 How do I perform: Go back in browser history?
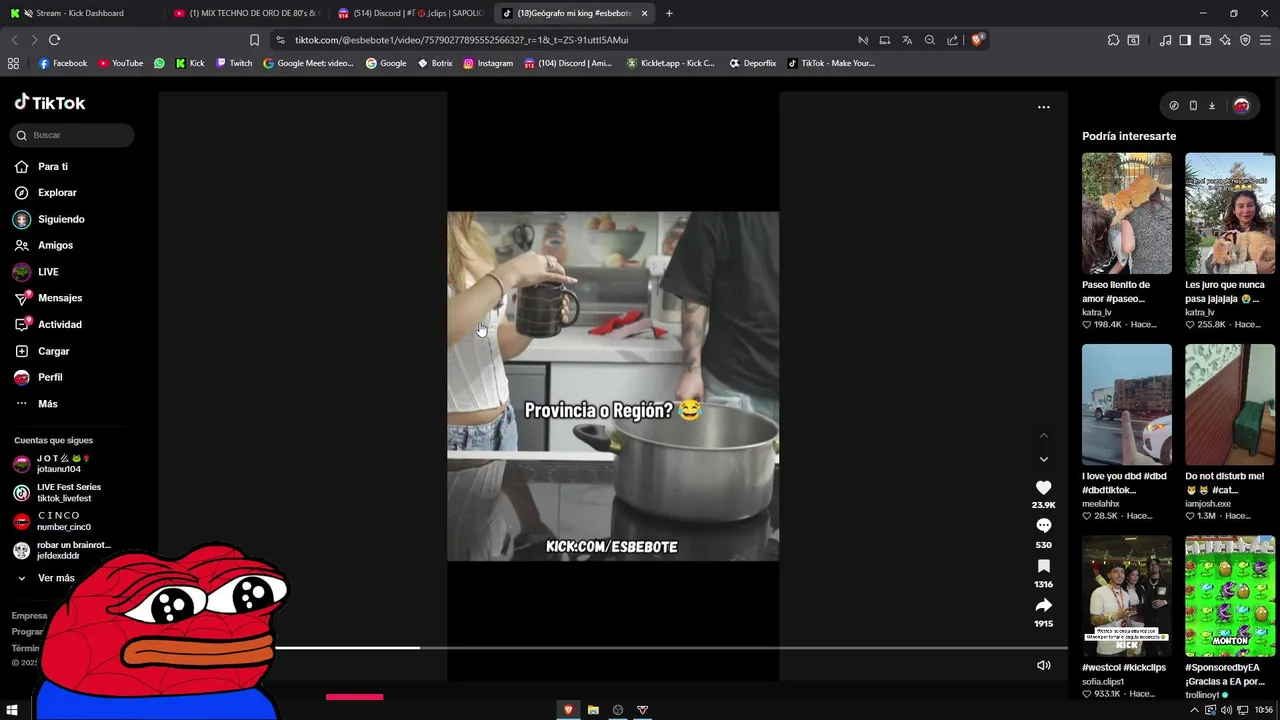tap(14, 40)
